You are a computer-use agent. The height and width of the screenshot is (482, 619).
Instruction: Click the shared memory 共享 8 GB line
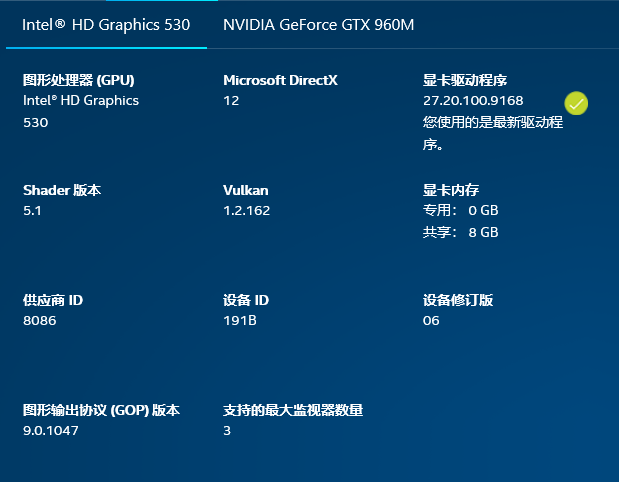point(460,233)
